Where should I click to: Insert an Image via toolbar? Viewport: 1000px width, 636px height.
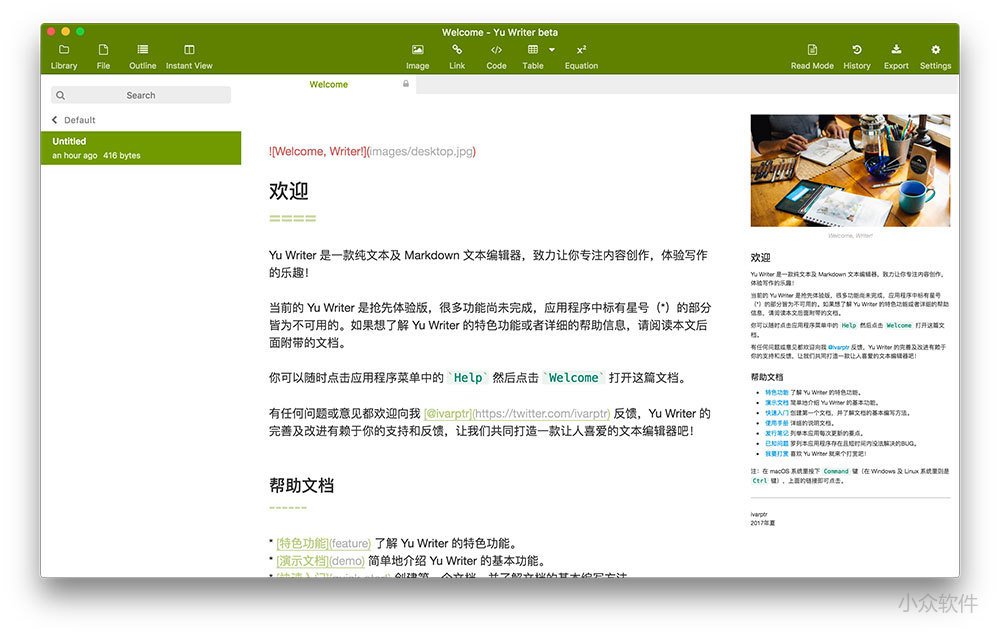coord(418,57)
